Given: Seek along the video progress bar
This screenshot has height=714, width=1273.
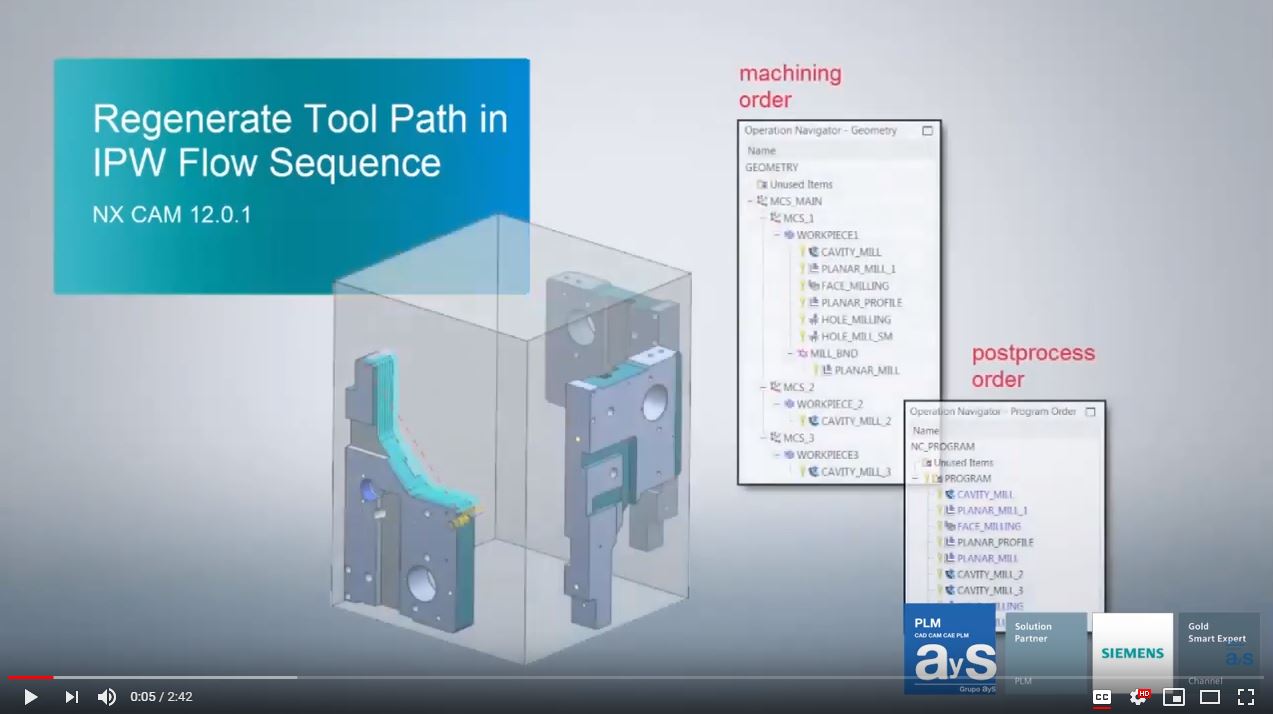Looking at the screenshot, I should [636, 677].
